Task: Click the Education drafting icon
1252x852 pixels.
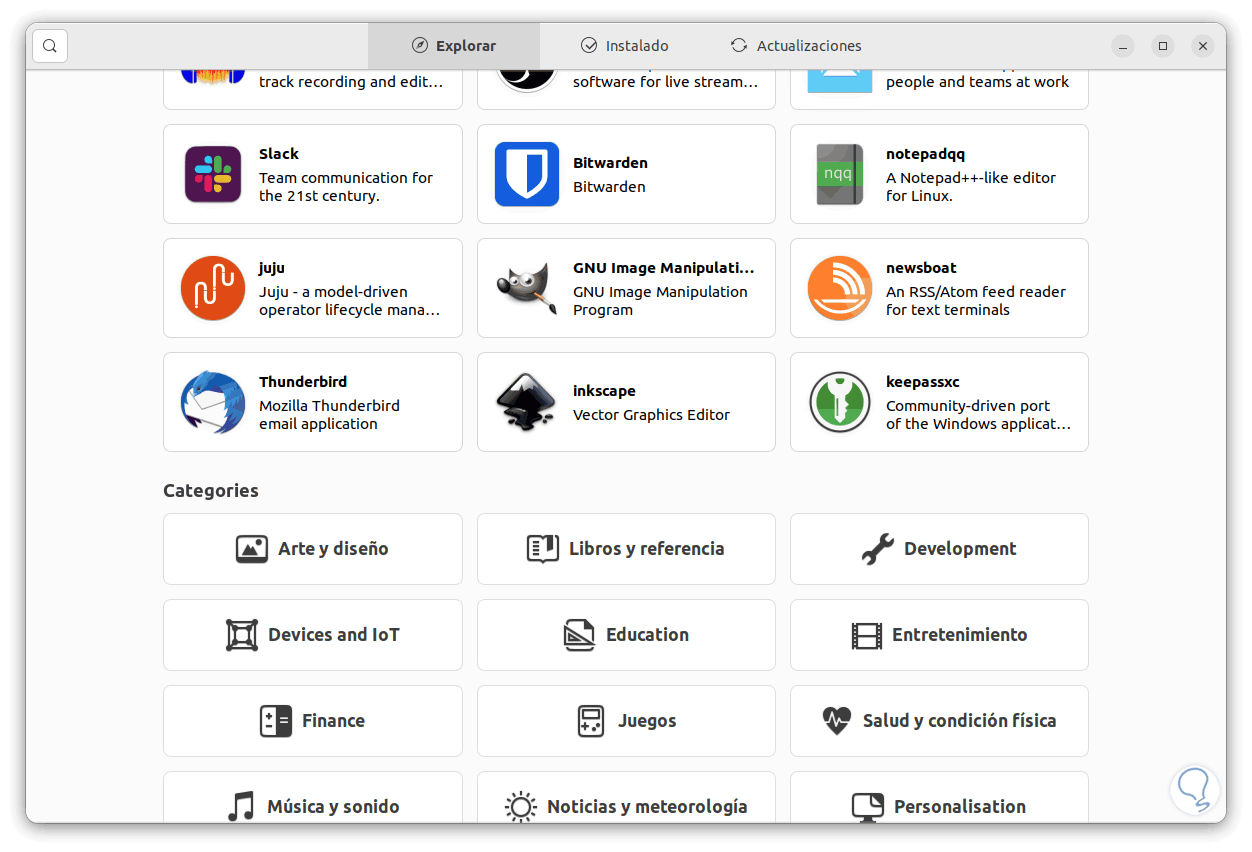Action: pyautogui.click(x=580, y=635)
